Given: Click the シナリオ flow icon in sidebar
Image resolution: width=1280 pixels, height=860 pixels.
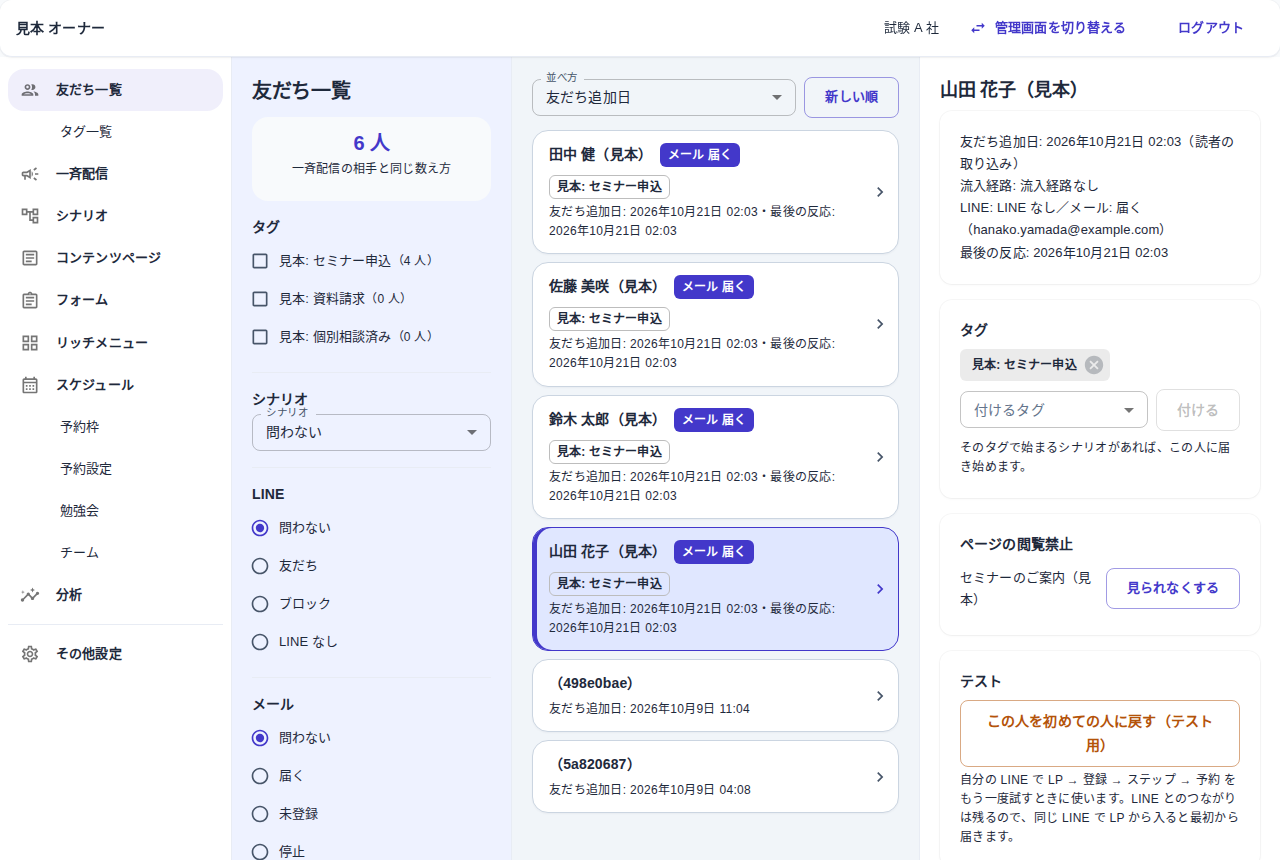Looking at the screenshot, I should tap(30, 216).
